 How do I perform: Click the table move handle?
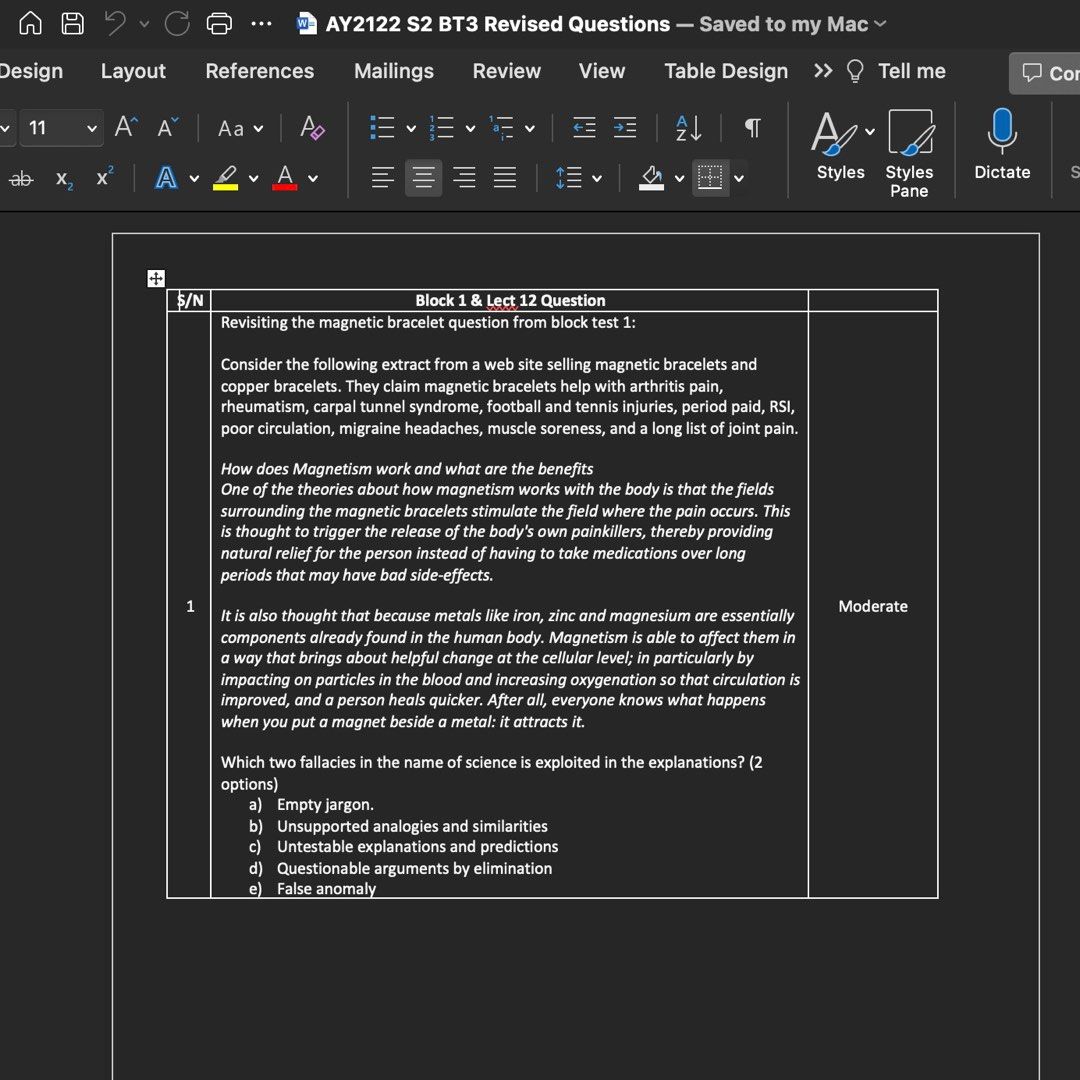pyautogui.click(x=156, y=279)
